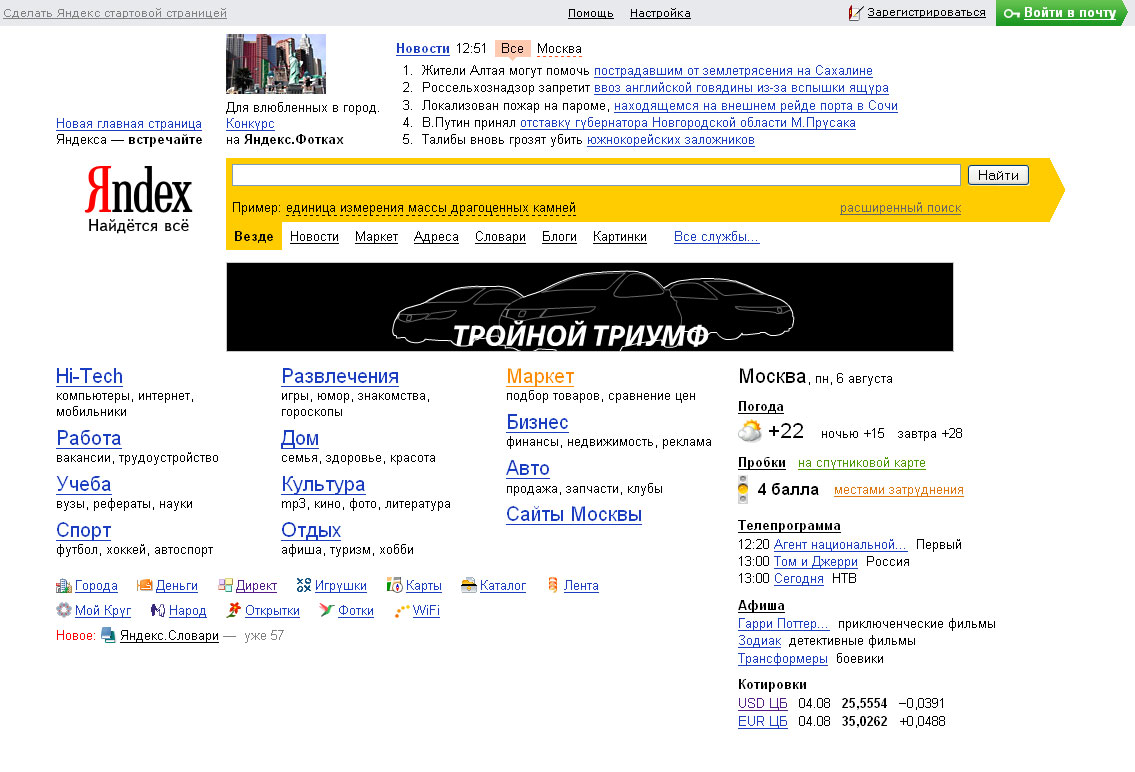Open news about Сахалин earthquake victims
Image resolution: width=1135 pixels, height=772 pixels.
733,71
